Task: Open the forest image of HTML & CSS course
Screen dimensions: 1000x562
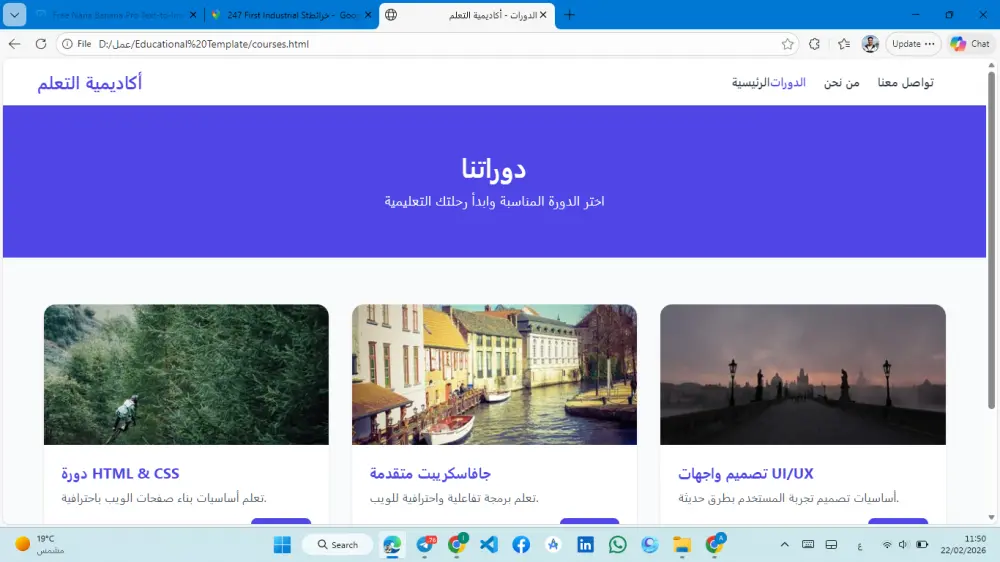Action: pos(186,374)
